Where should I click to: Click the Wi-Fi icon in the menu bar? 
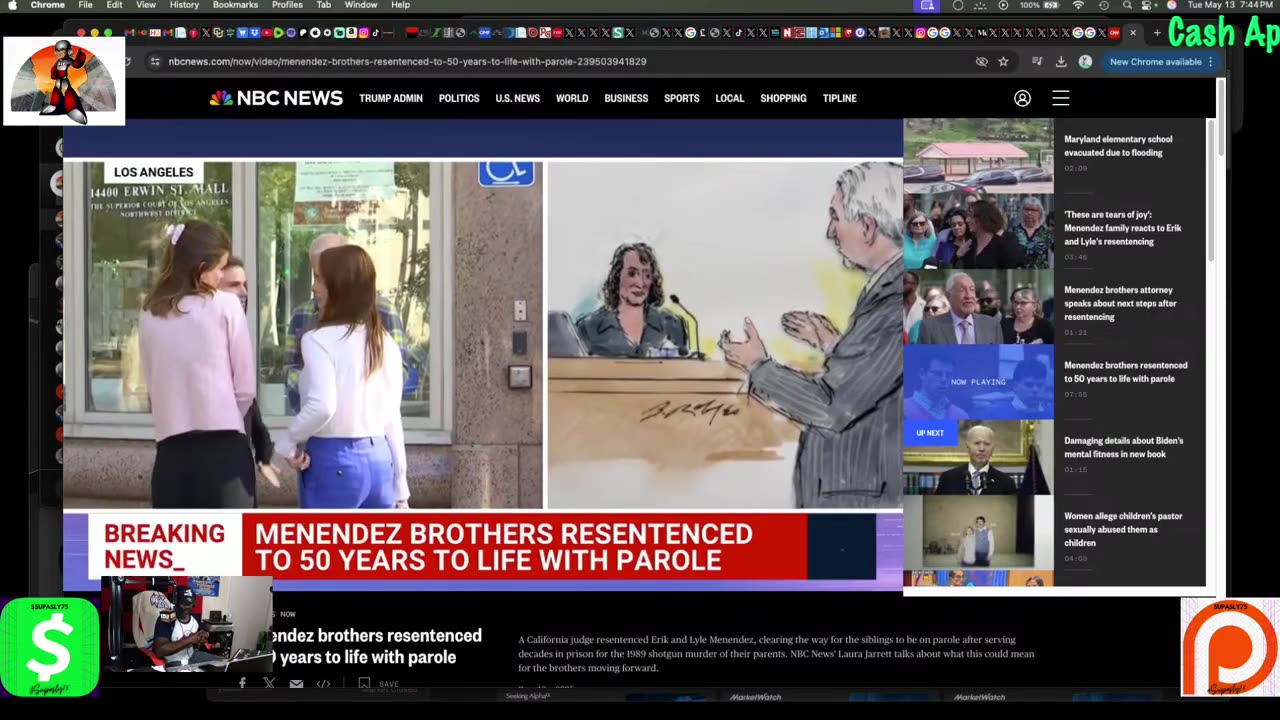pyautogui.click(x=1078, y=5)
